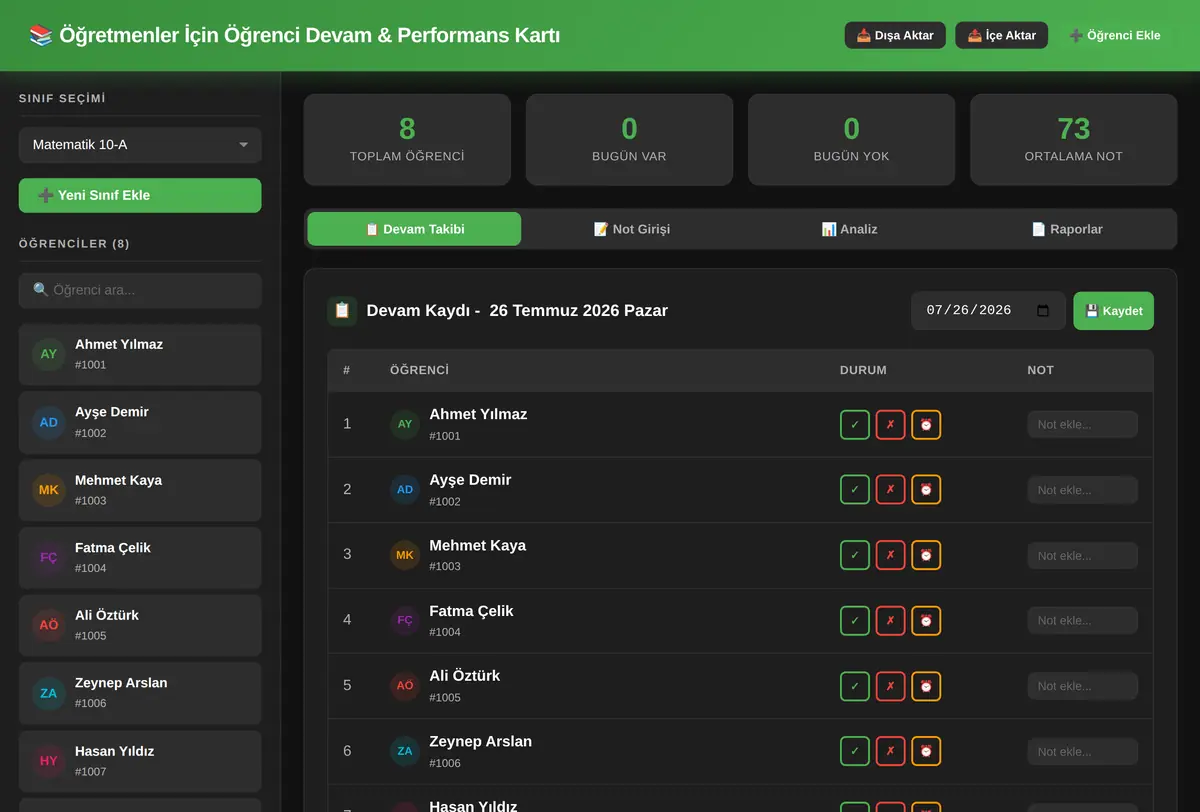This screenshot has width=1200, height=812.
Task: Click the red X icon for Mehmet Kaya
Action: coord(891,555)
